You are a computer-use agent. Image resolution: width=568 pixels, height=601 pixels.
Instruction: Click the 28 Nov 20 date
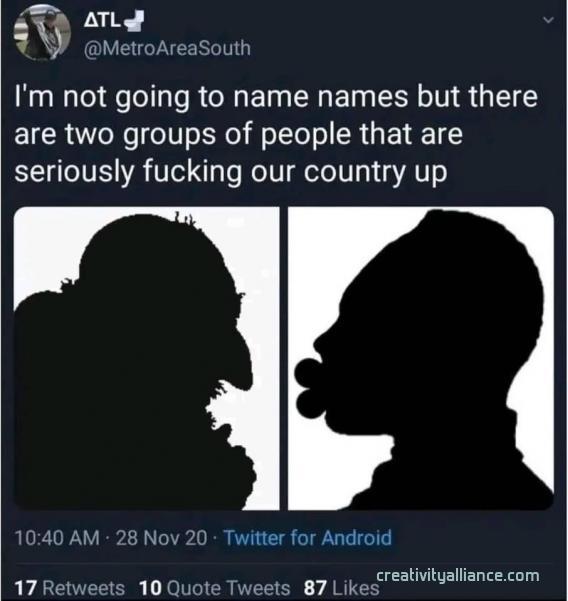pyautogui.click(x=161, y=537)
